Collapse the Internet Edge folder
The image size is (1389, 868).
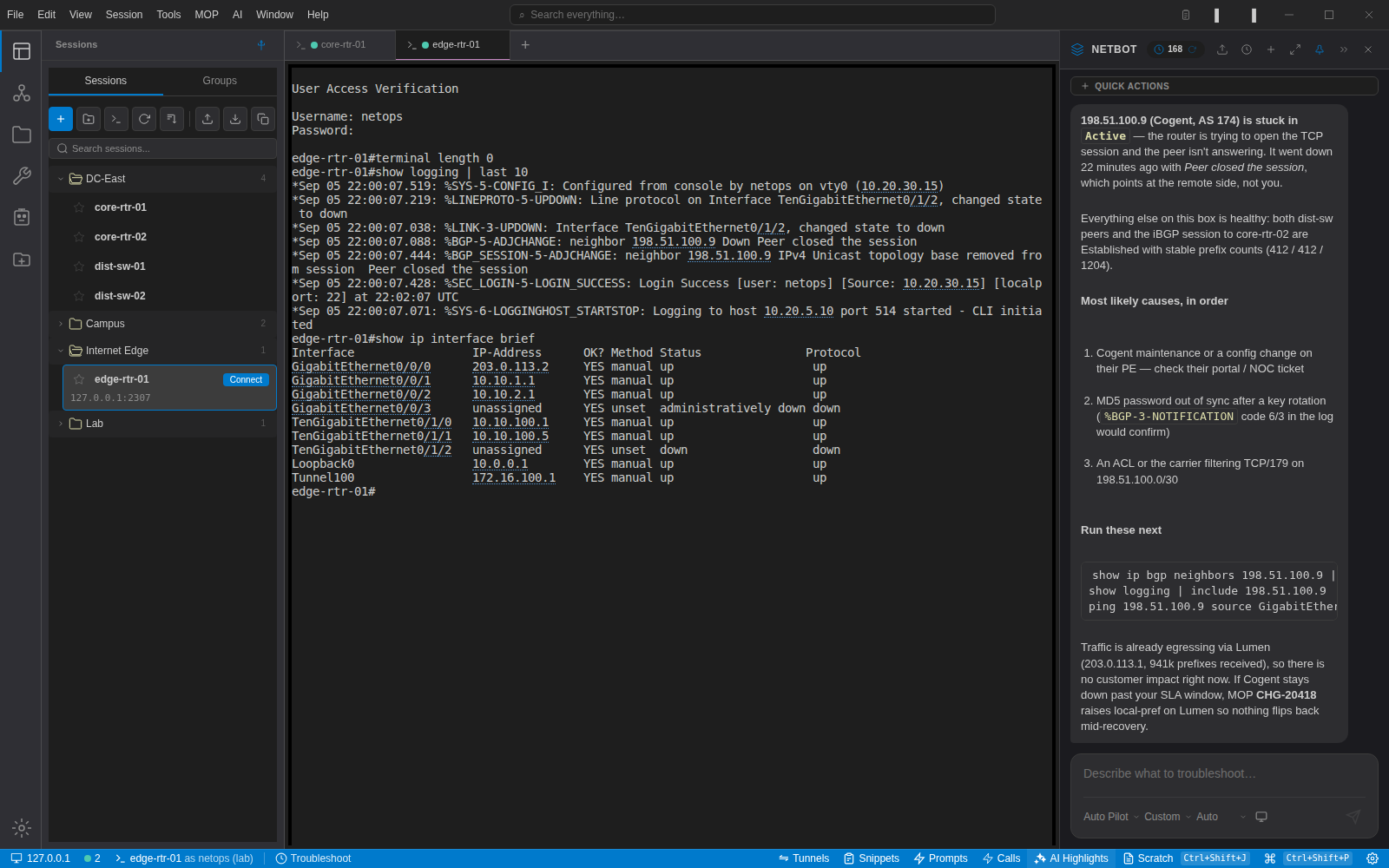click(x=61, y=351)
